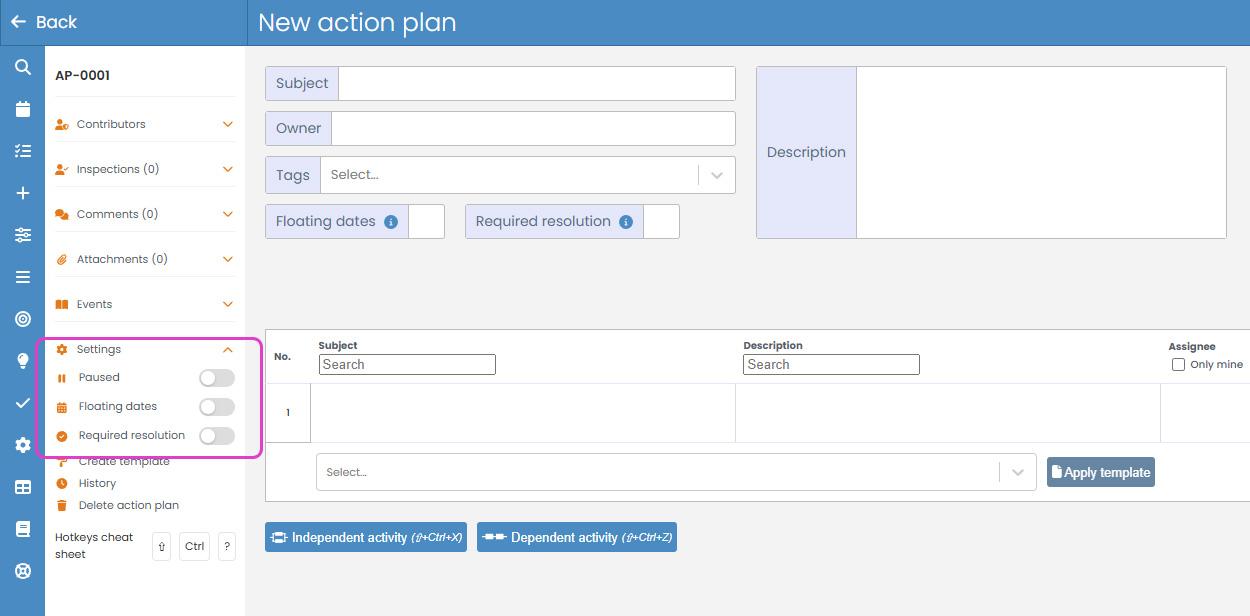The width and height of the screenshot is (1250, 616).
Task: Collapse the Settings section chevron
Action: (228, 349)
